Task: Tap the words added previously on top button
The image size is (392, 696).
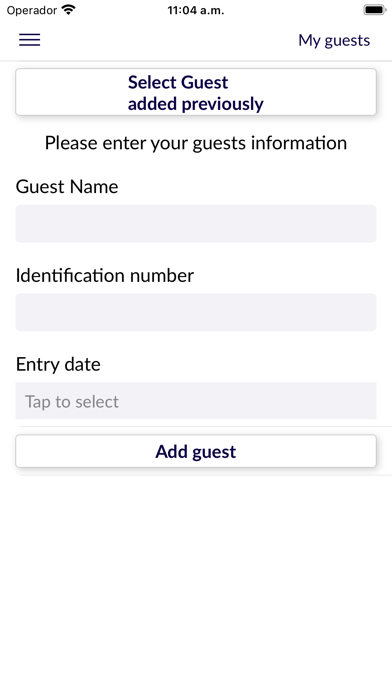Action: click(x=196, y=104)
